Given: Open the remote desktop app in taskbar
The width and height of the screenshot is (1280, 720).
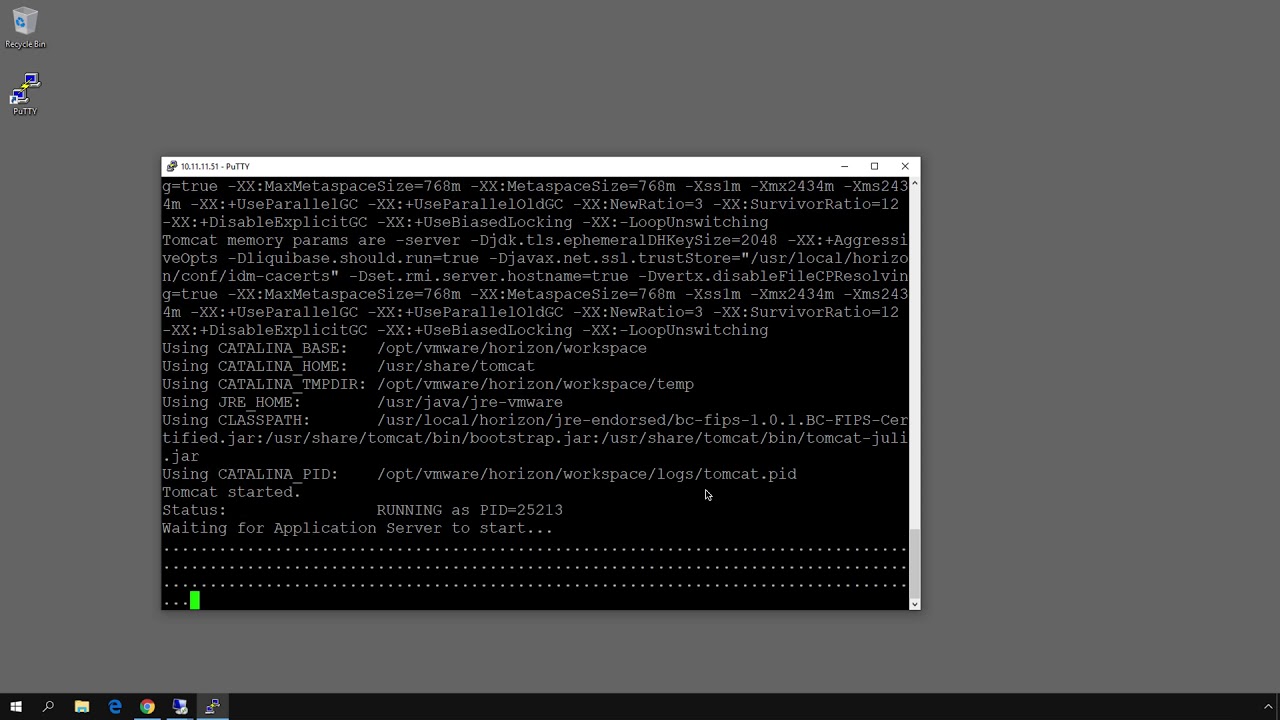Looking at the screenshot, I should 180,707.
